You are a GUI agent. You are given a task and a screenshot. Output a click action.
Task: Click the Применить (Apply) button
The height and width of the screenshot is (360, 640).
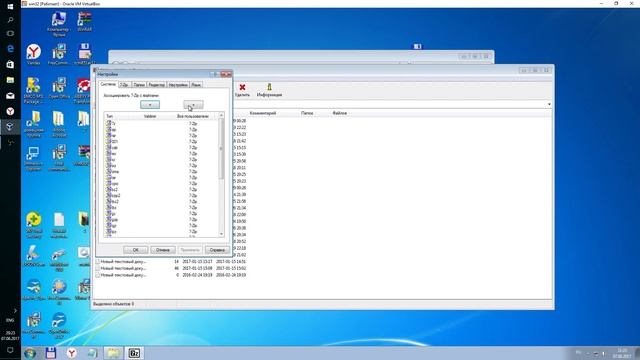[190, 249]
